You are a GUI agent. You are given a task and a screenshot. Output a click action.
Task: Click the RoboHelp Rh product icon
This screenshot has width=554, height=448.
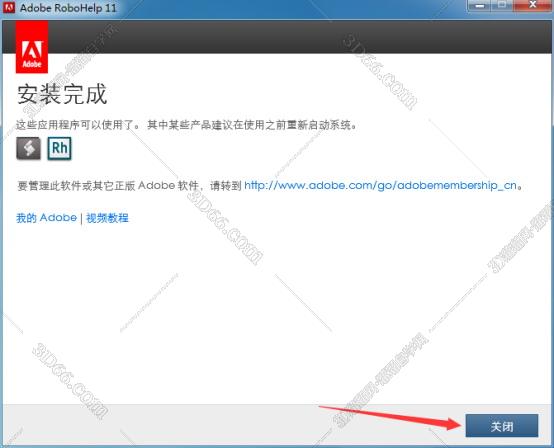click(59, 148)
